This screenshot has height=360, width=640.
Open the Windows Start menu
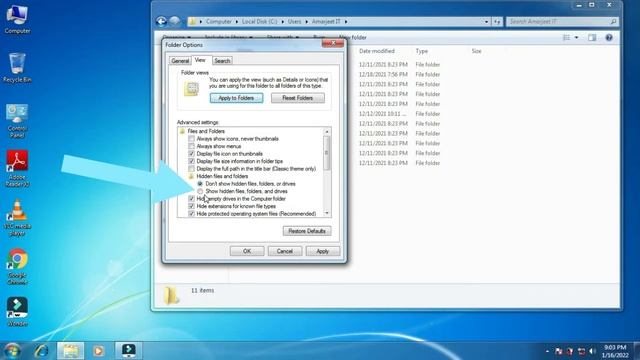click(12, 351)
